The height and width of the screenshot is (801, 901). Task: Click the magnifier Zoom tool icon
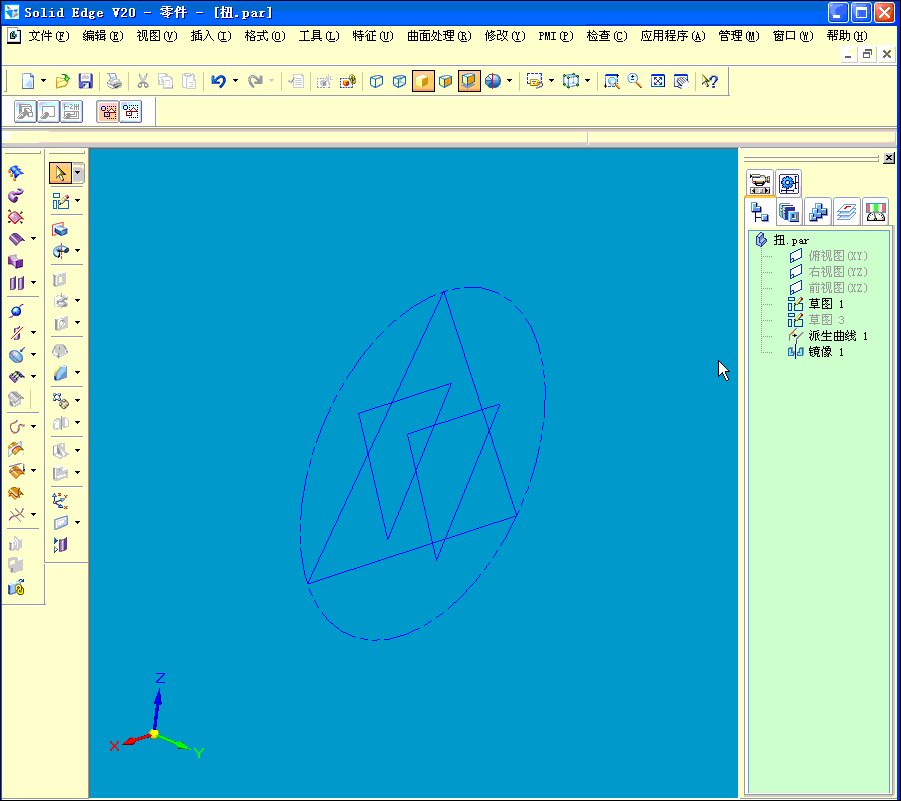pyautogui.click(x=634, y=81)
